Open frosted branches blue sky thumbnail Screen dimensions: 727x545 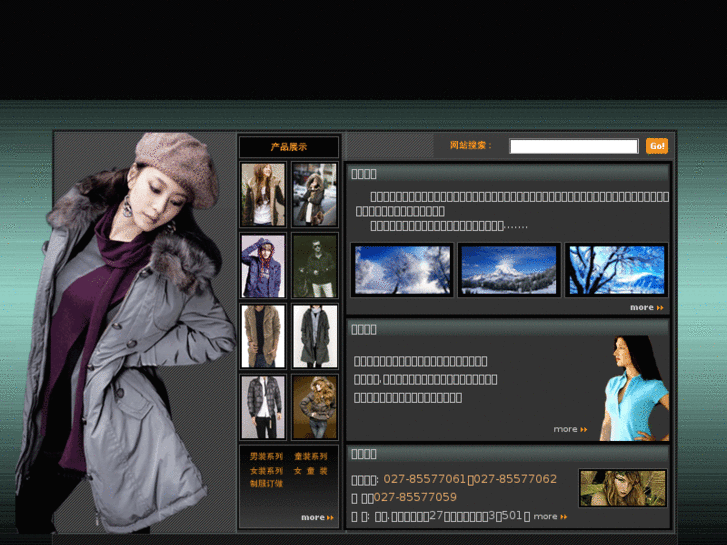tap(617, 270)
